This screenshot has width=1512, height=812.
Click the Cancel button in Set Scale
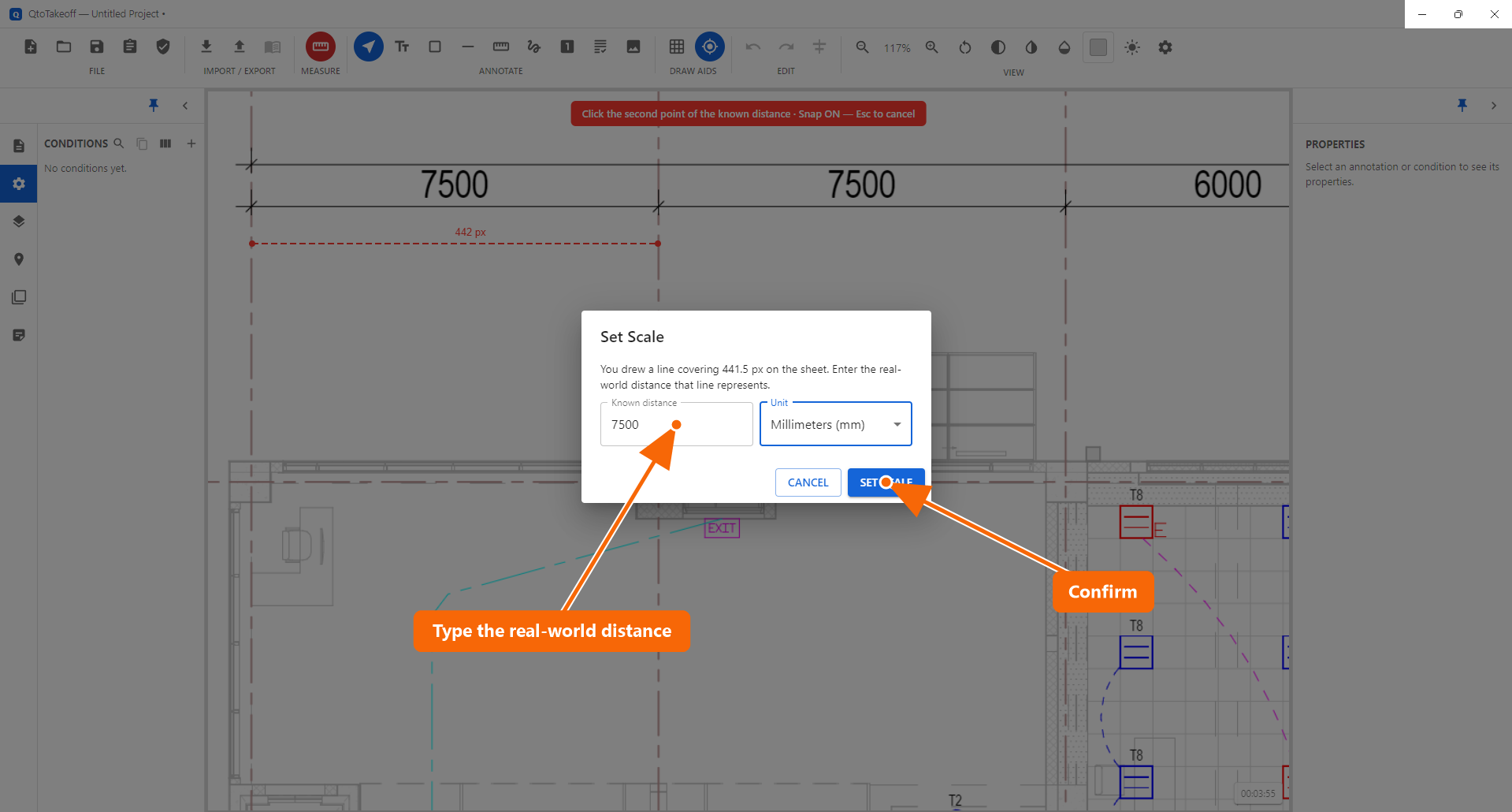(808, 482)
